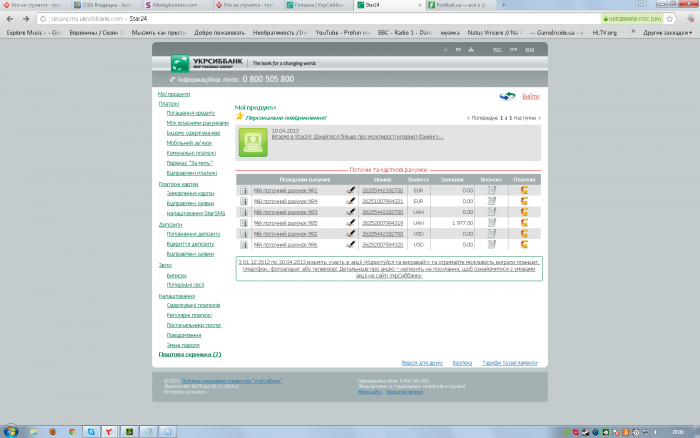
Task: Click payments coin icon for рахунок №3
Action: pyautogui.click(x=524, y=212)
